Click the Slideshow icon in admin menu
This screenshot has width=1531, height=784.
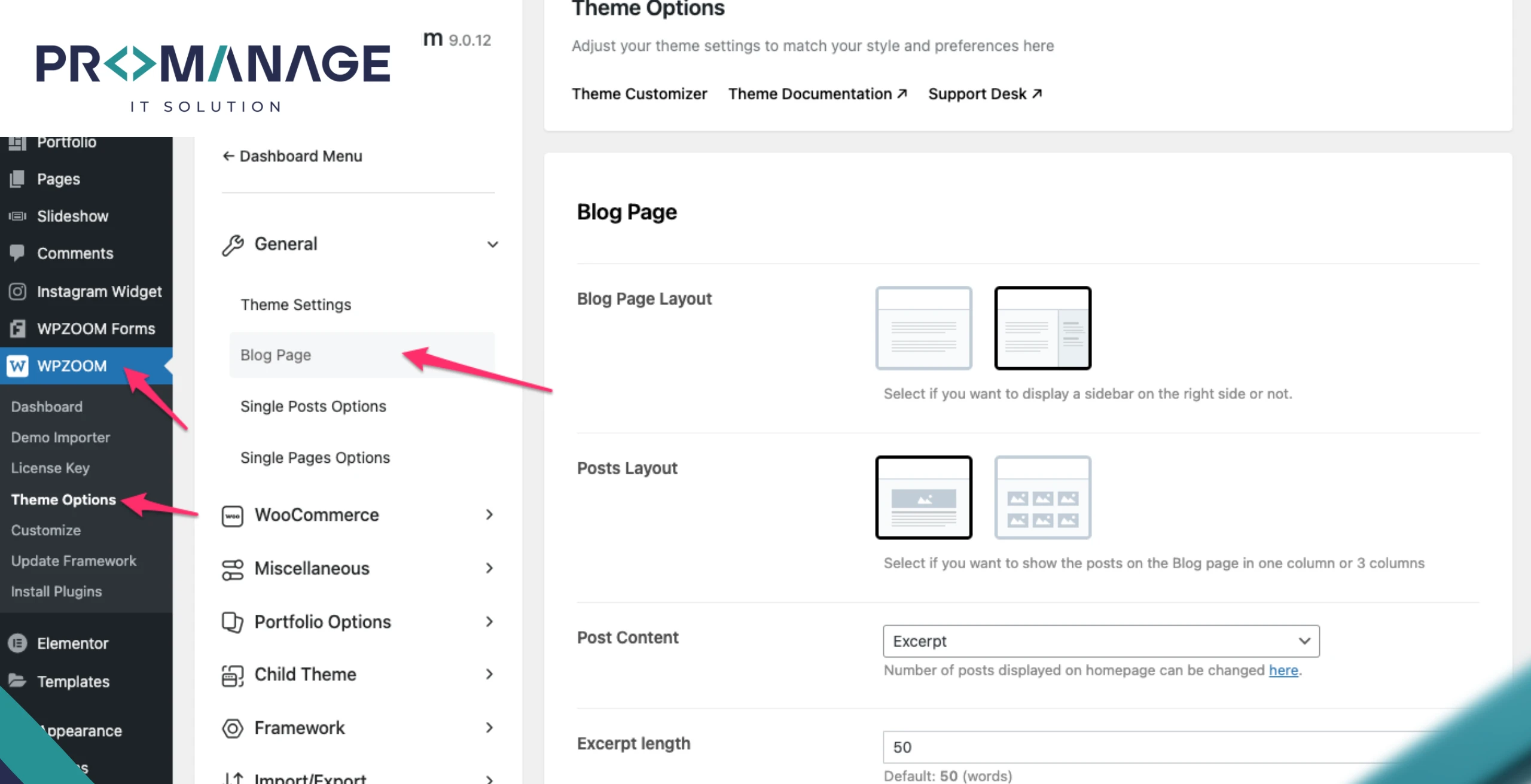pos(17,216)
